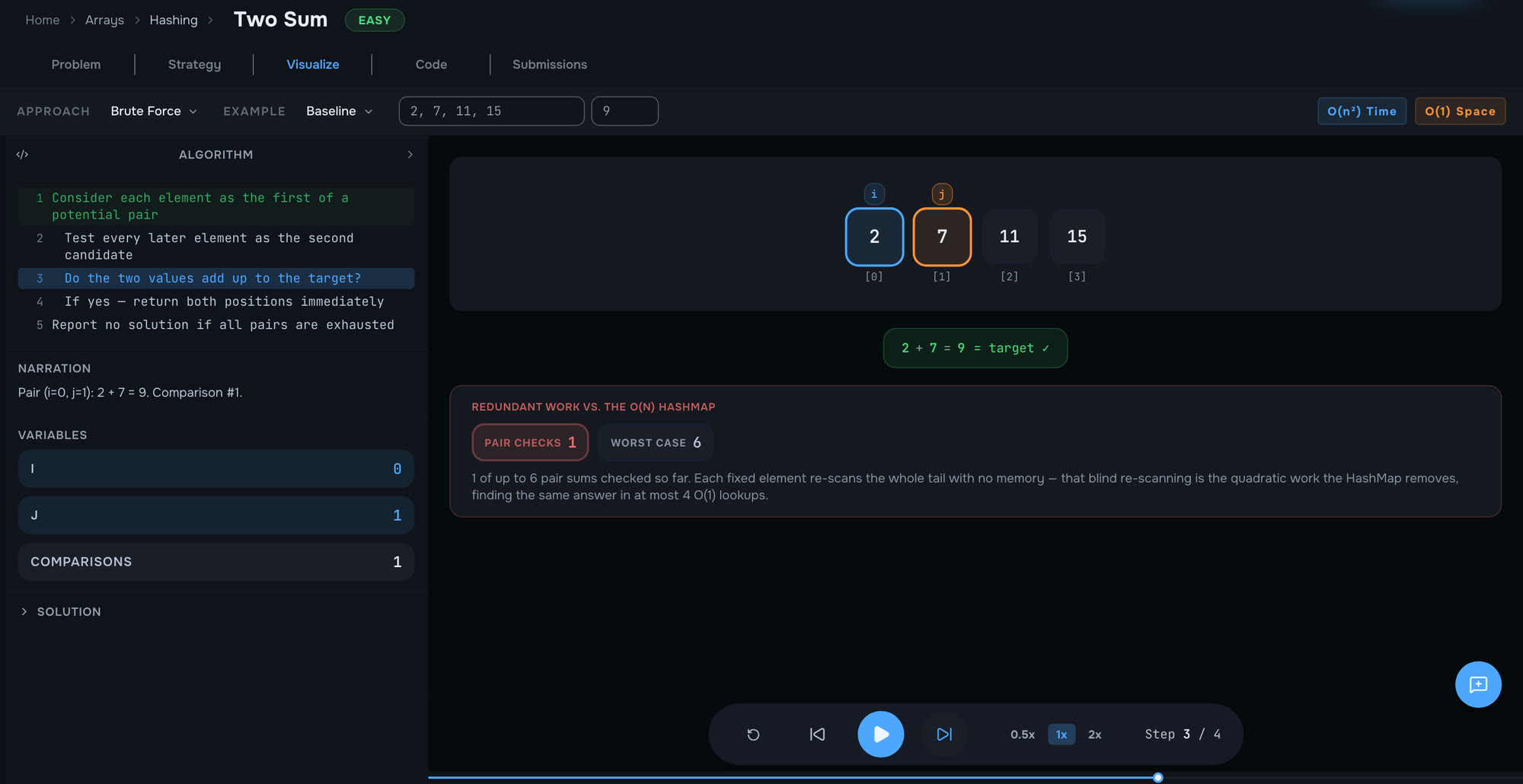1523x784 pixels.
Task: Expand the Solution section
Action: point(60,612)
